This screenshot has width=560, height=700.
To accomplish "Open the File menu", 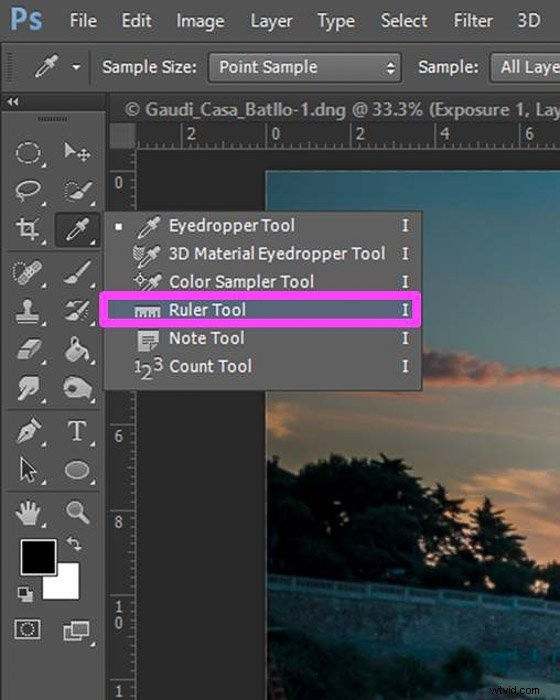I will coord(83,21).
